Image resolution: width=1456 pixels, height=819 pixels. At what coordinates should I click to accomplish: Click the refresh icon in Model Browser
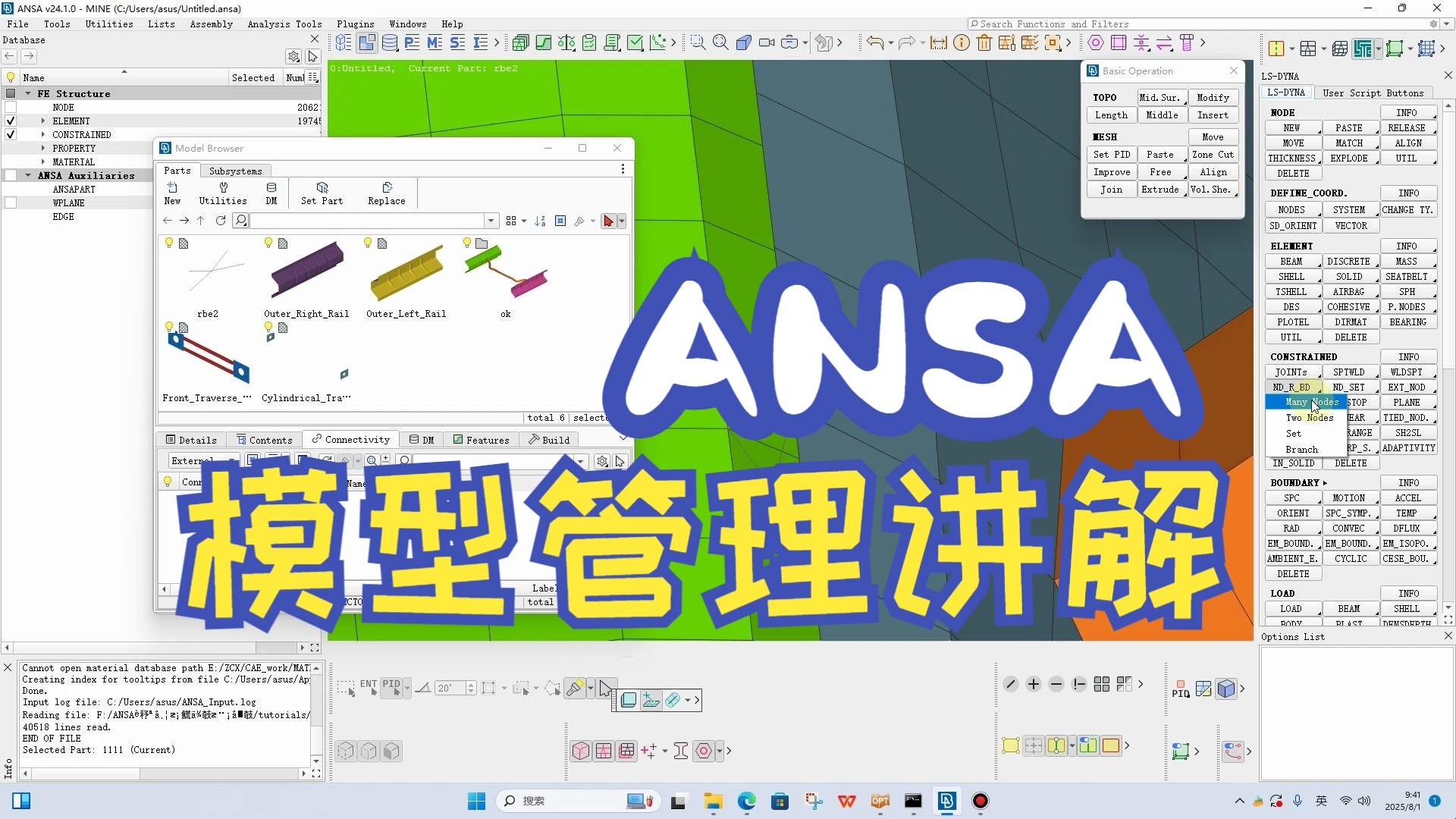(221, 221)
